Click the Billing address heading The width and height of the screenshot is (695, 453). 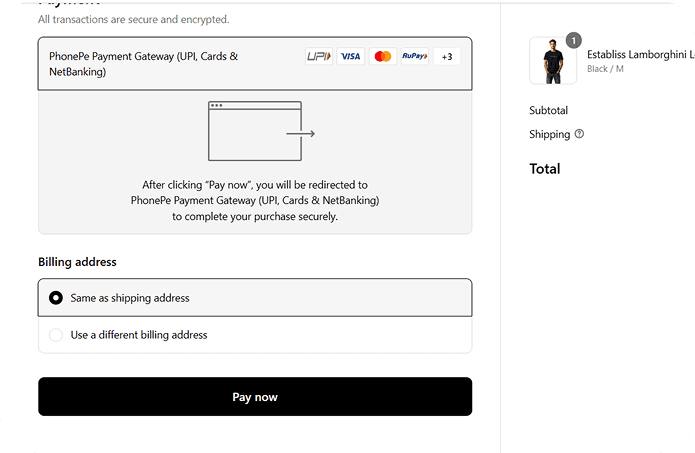[x=77, y=262]
